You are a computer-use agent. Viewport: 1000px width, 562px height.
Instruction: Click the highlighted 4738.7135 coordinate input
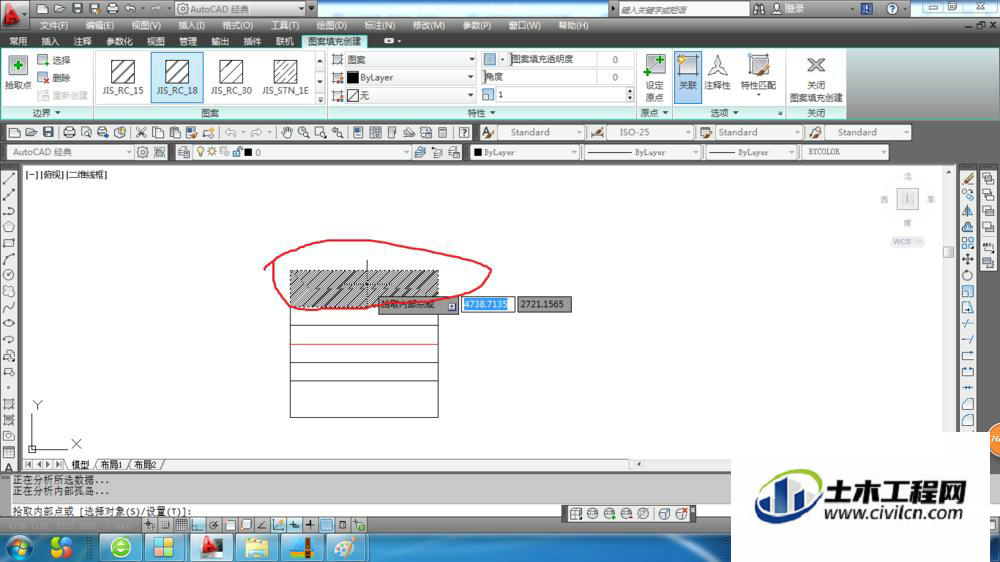click(x=487, y=304)
